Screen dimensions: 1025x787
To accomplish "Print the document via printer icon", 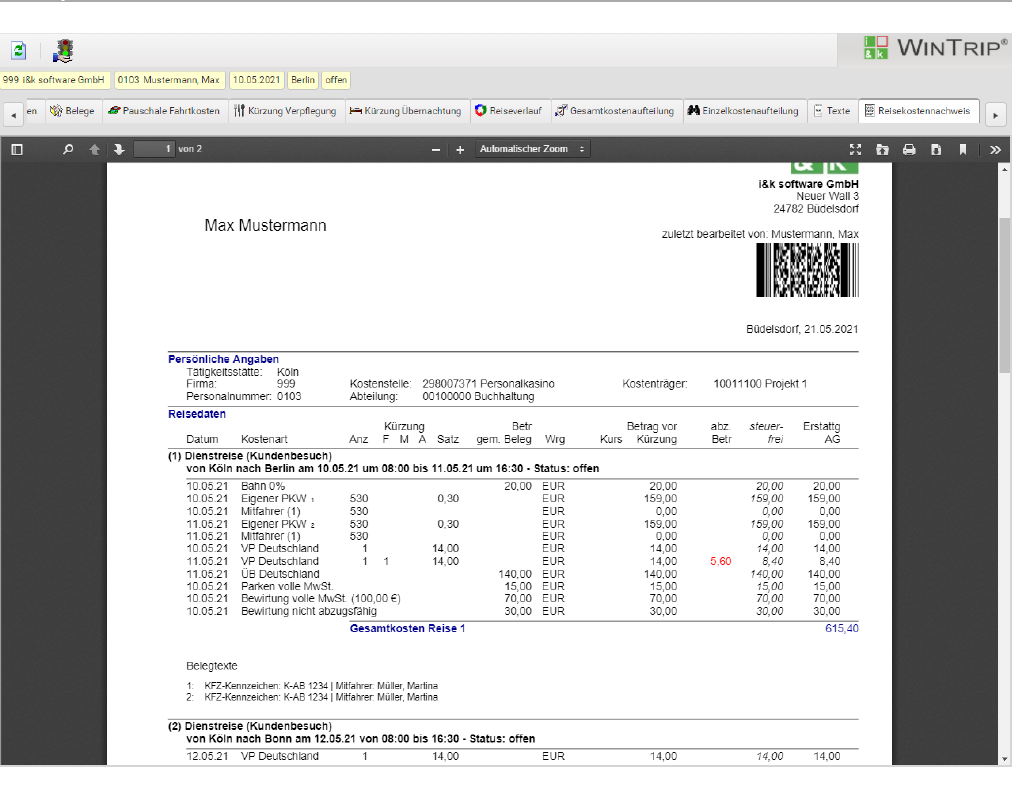I will 909,149.
